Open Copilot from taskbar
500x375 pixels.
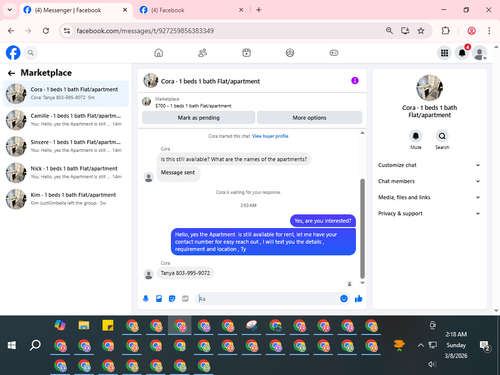[60, 325]
